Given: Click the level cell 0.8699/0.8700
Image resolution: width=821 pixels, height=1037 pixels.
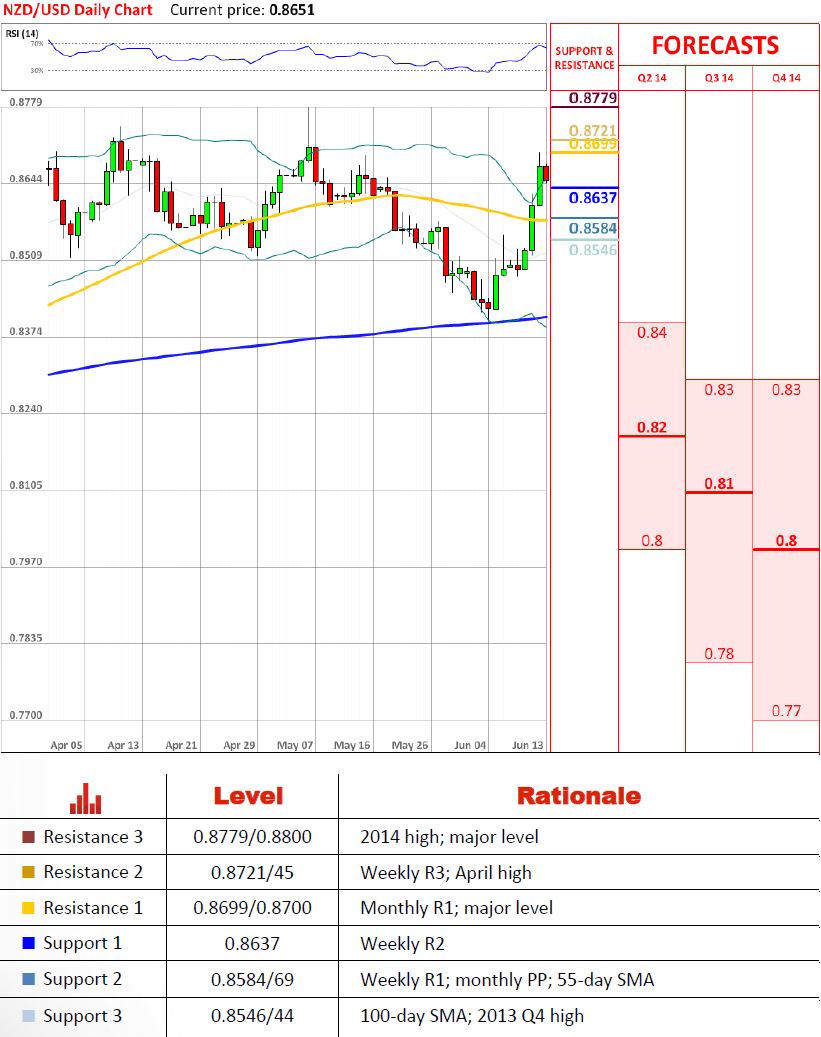Looking at the screenshot, I should (x=252, y=907).
